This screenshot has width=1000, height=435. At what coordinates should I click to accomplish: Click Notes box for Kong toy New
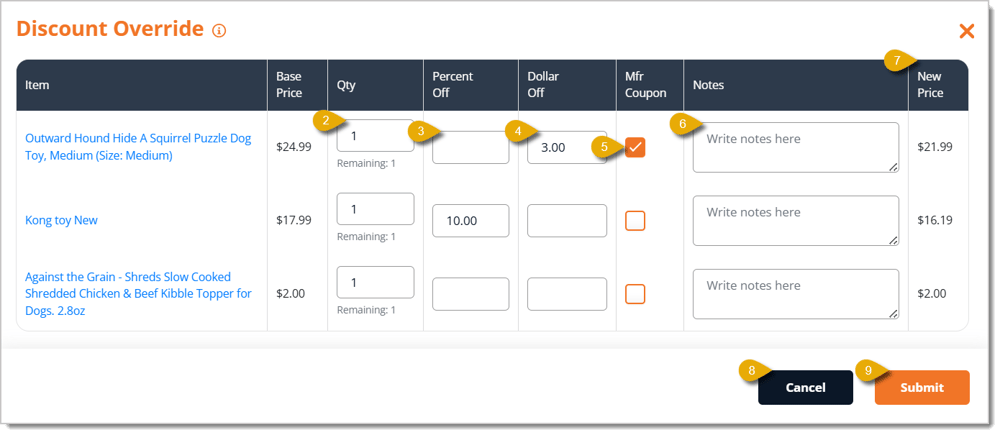click(796, 221)
